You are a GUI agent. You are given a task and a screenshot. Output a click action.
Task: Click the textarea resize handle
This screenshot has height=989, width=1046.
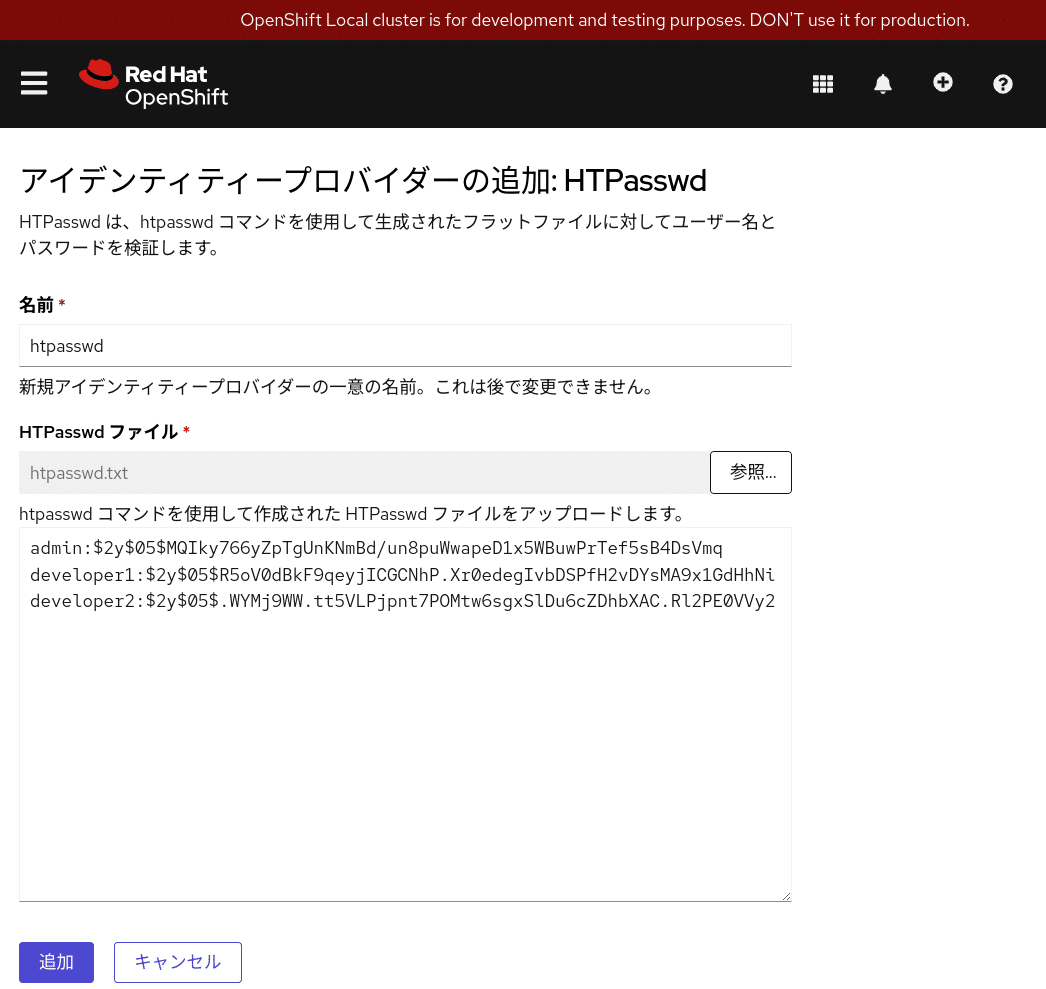pyautogui.click(x=786, y=895)
